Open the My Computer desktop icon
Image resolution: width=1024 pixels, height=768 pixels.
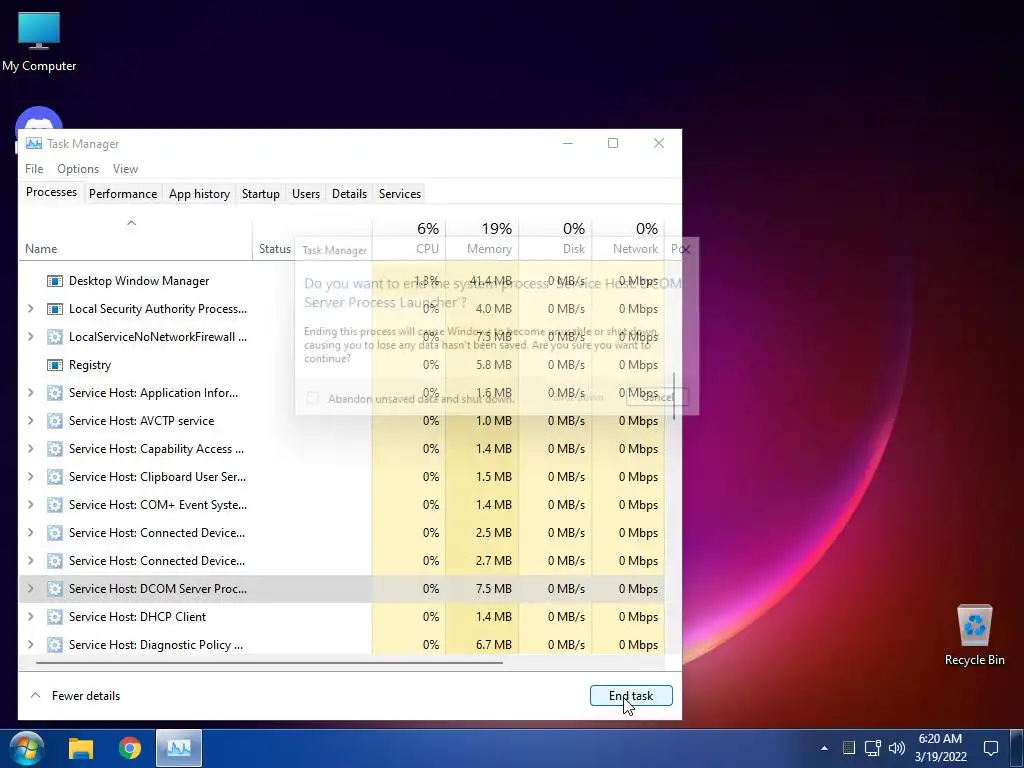coord(39,42)
